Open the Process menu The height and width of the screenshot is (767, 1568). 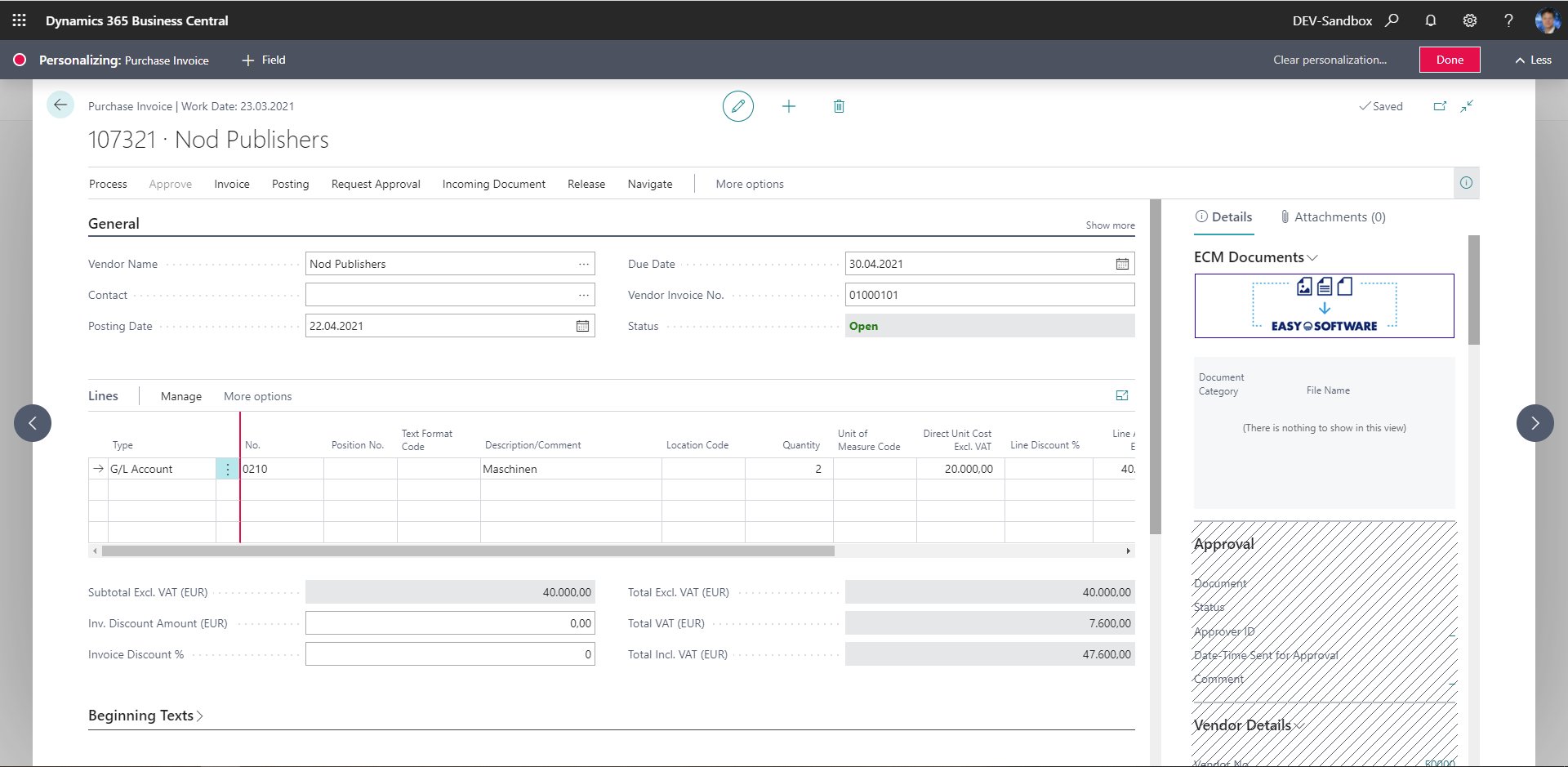(108, 184)
